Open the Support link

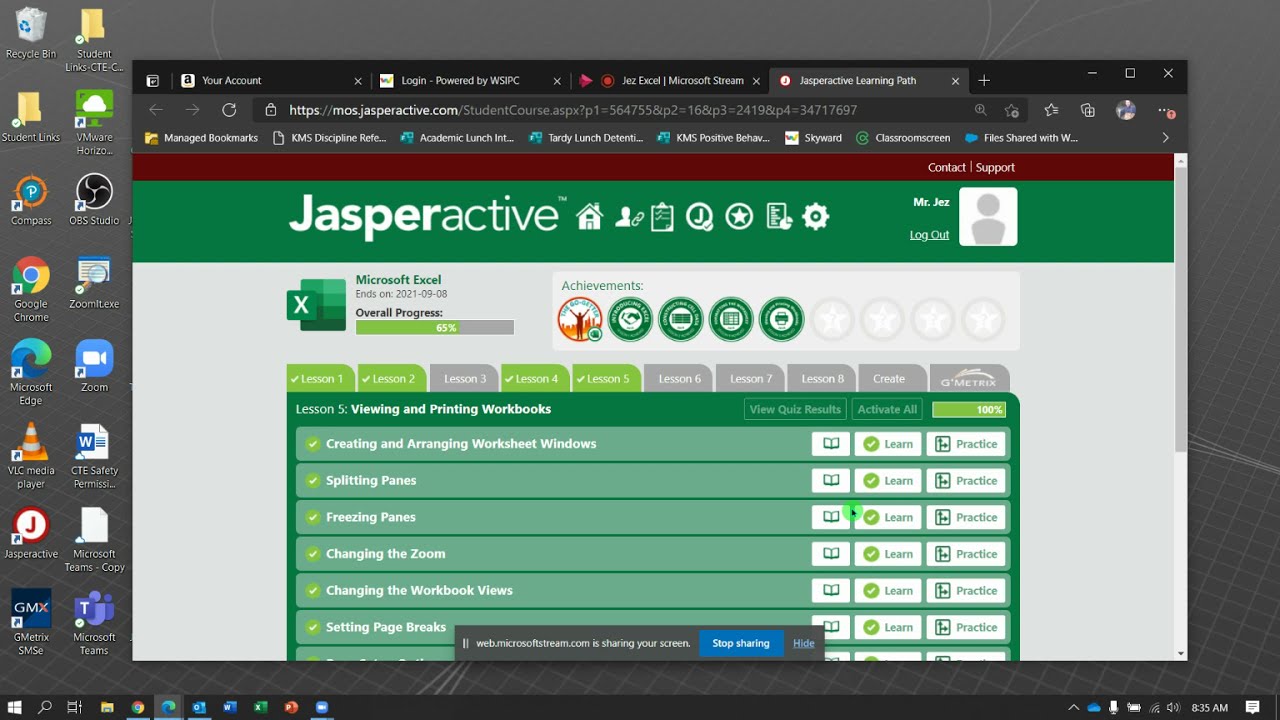pos(995,167)
